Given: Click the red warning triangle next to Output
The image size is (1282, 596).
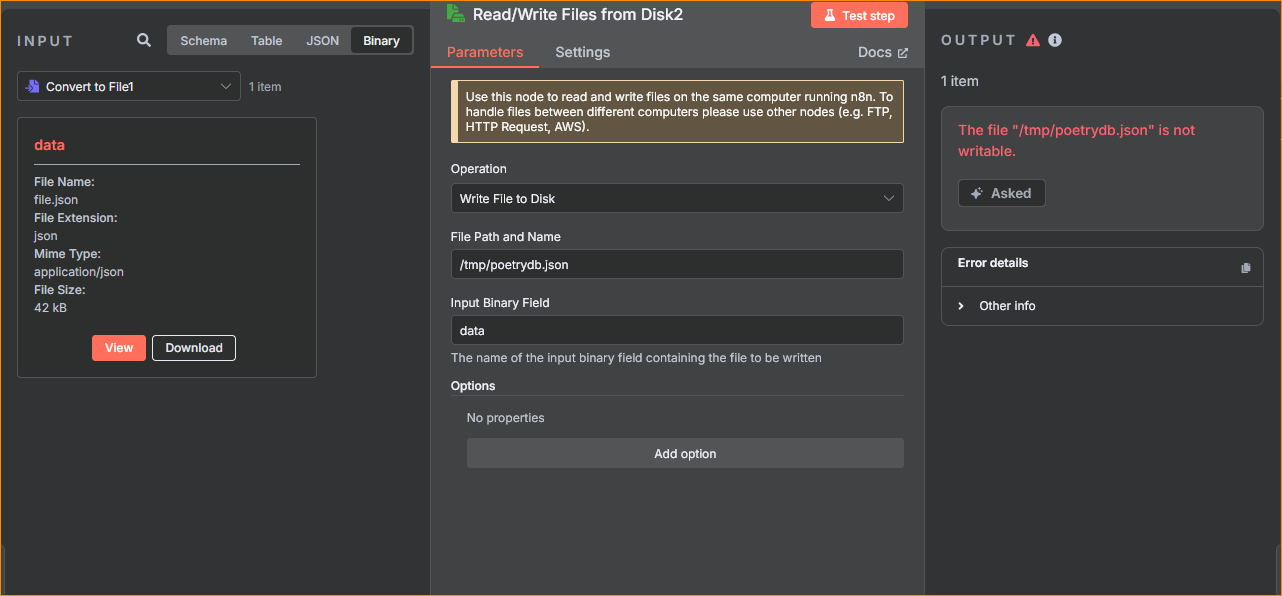Looking at the screenshot, I should click(1034, 40).
